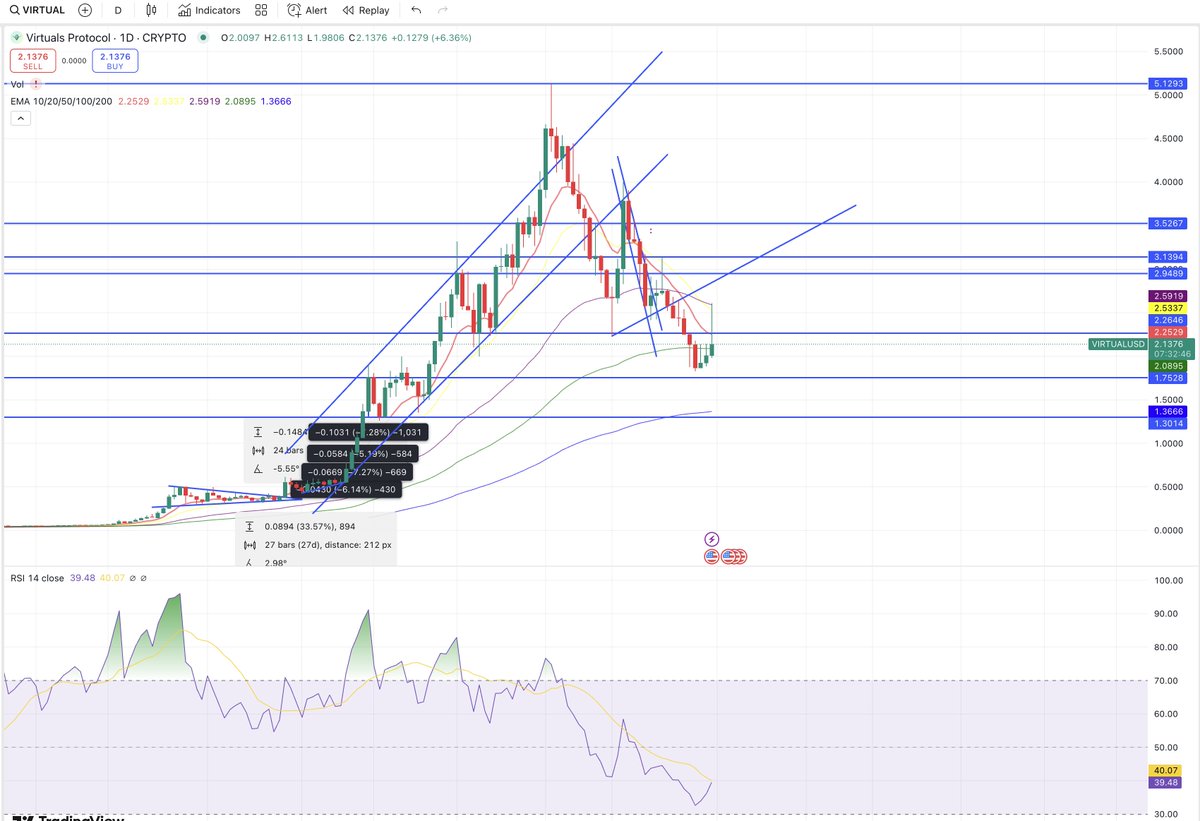Collapse the indicator legend with chevron
Viewport: 1200px width, 821px height.
pyautogui.click(x=20, y=118)
